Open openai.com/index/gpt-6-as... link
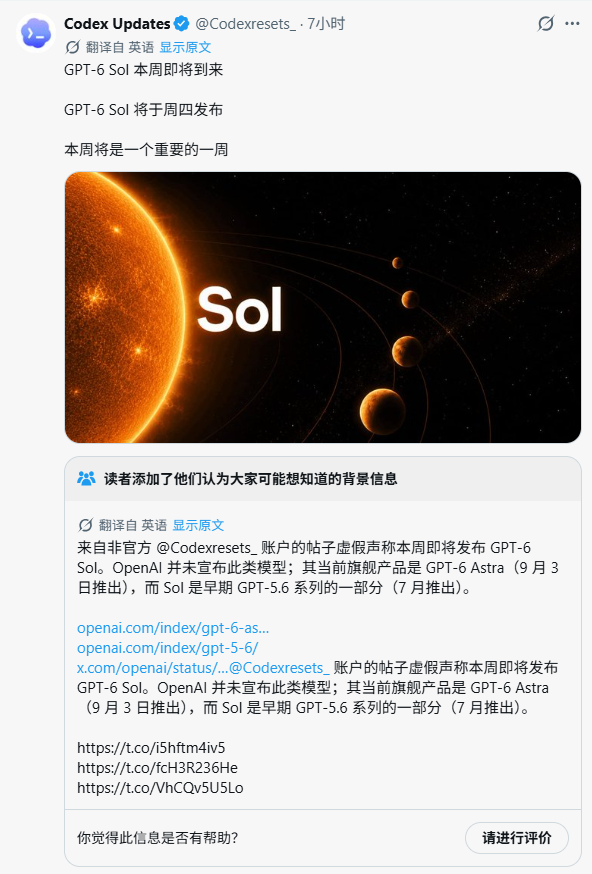 [173, 628]
